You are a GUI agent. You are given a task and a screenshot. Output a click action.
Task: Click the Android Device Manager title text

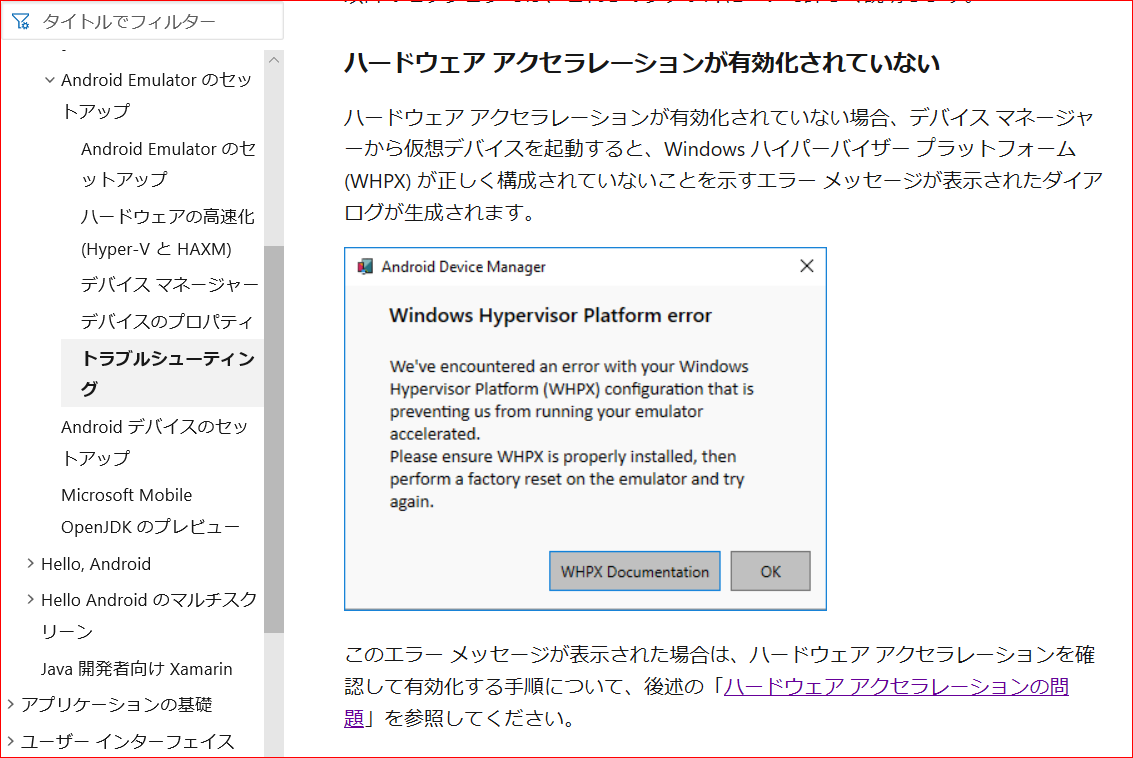click(464, 267)
